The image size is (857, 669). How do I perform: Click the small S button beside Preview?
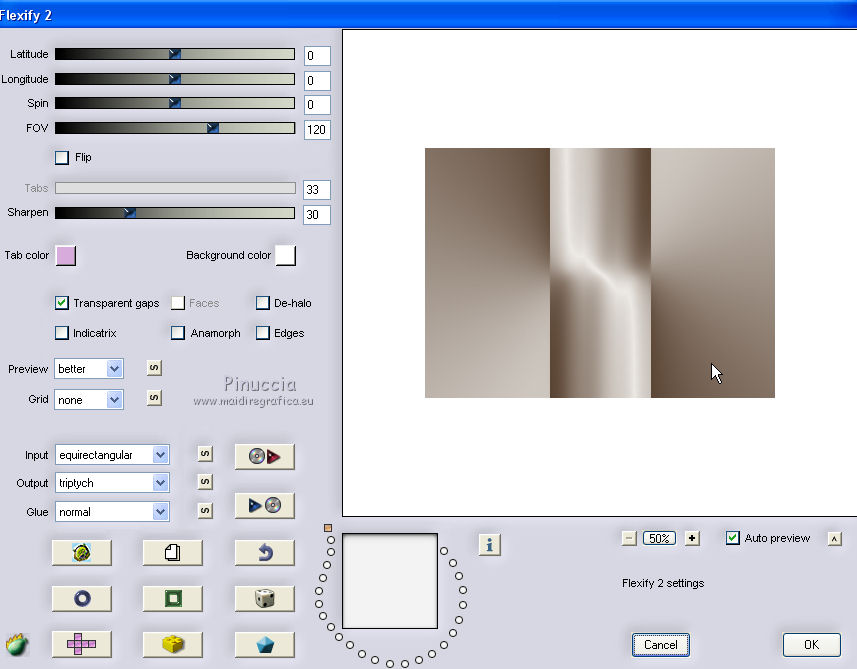155,368
